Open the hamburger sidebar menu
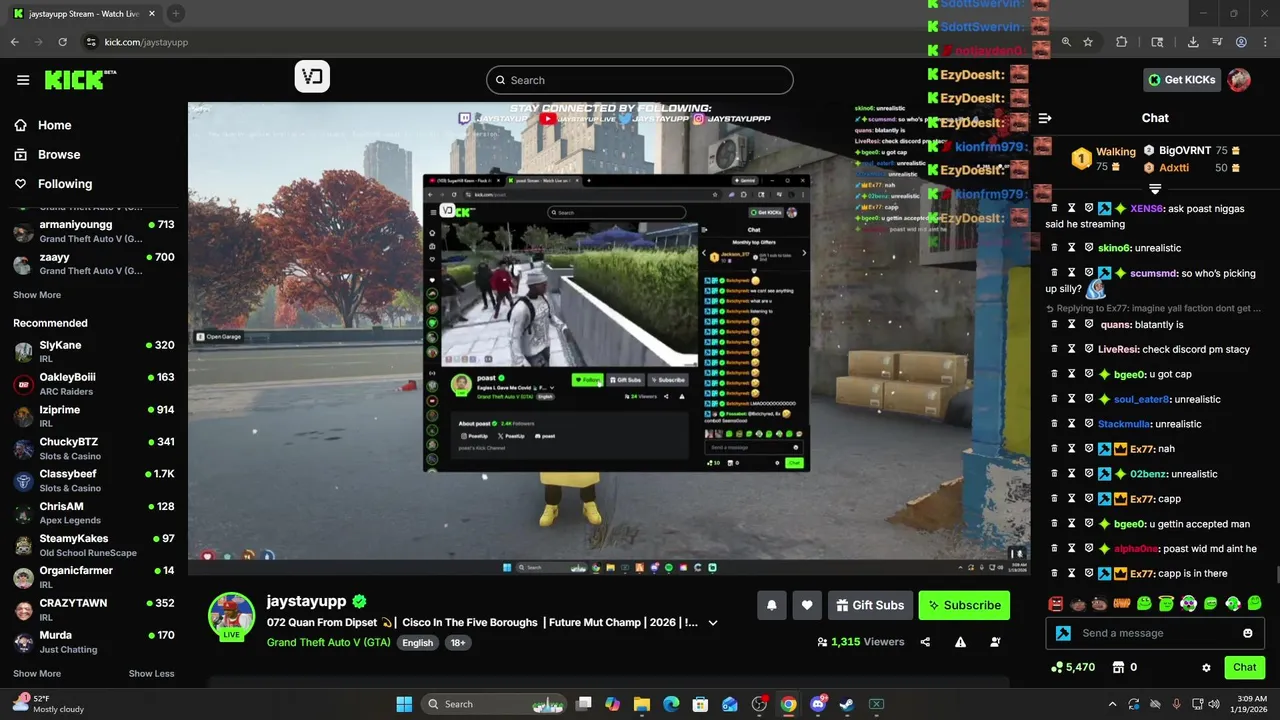The image size is (1280, 720). coord(23,80)
